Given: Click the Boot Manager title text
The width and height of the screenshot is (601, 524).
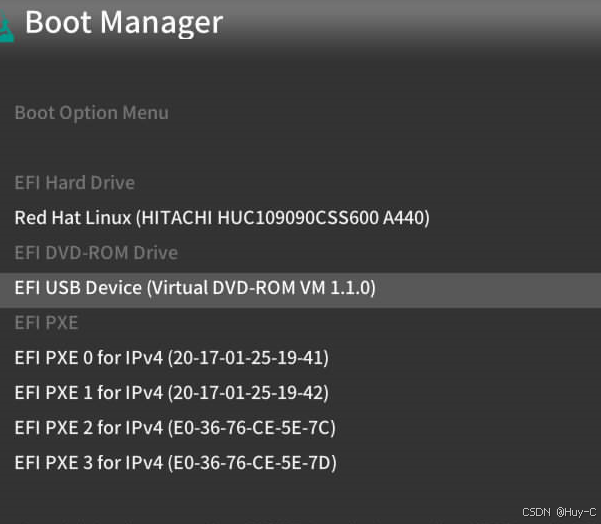Looking at the screenshot, I should [x=123, y=24].
